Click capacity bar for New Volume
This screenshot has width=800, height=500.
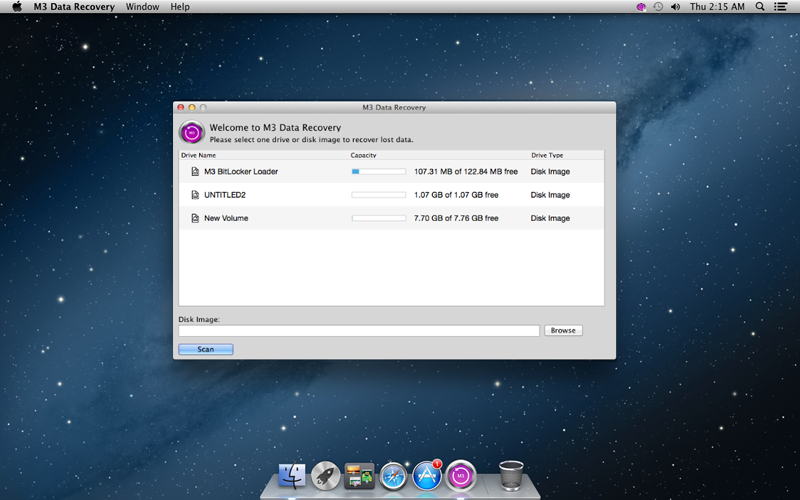point(379,218)
